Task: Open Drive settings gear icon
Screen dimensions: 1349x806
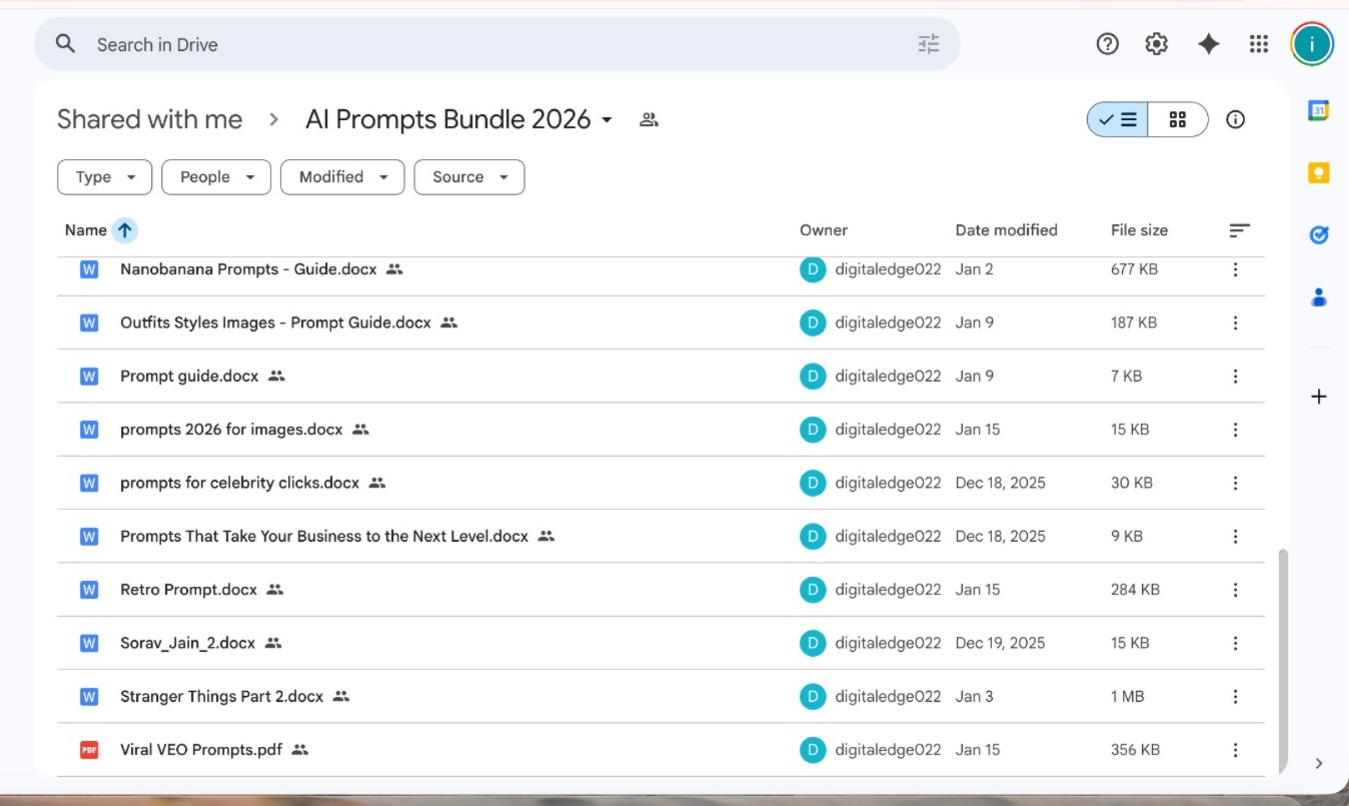Action: pyautogui.click(x=1156, y=44)
